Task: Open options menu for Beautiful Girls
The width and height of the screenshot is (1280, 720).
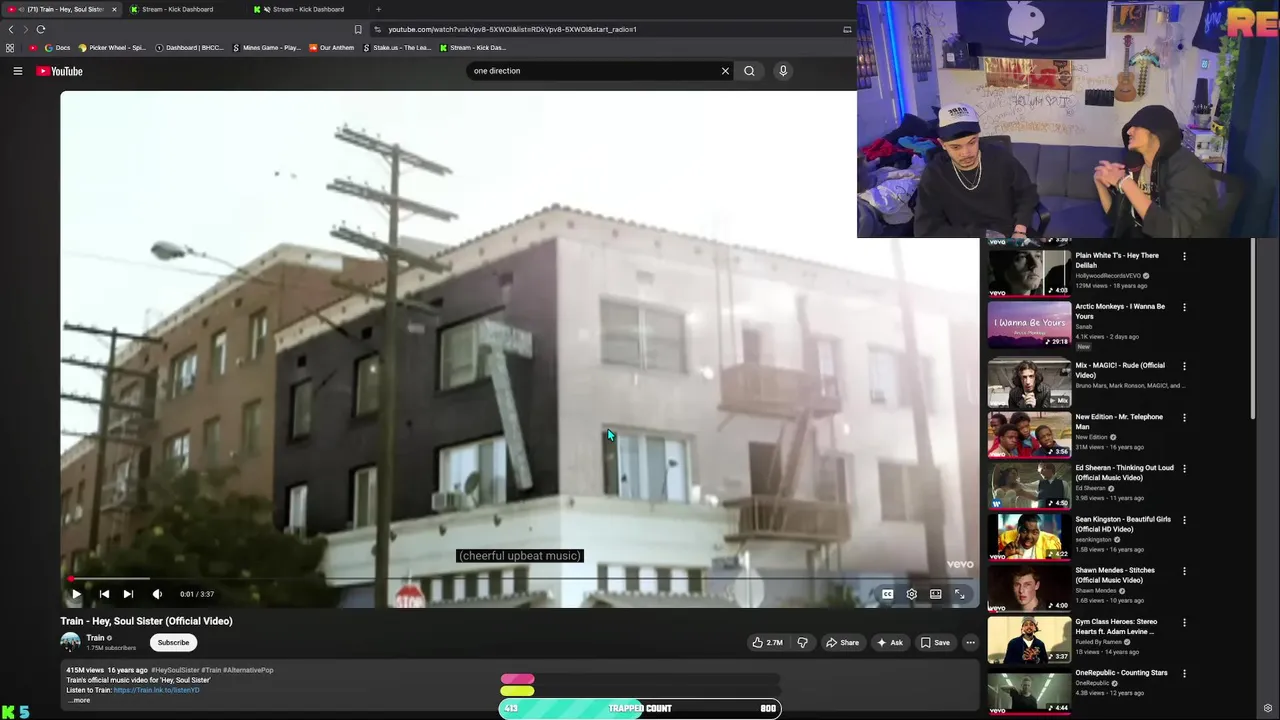Action: pyautogui.click(x=1184, y=520)
